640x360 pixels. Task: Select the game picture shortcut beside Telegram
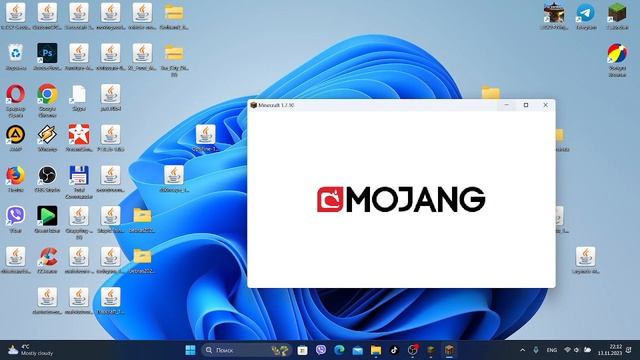point(554,13)
